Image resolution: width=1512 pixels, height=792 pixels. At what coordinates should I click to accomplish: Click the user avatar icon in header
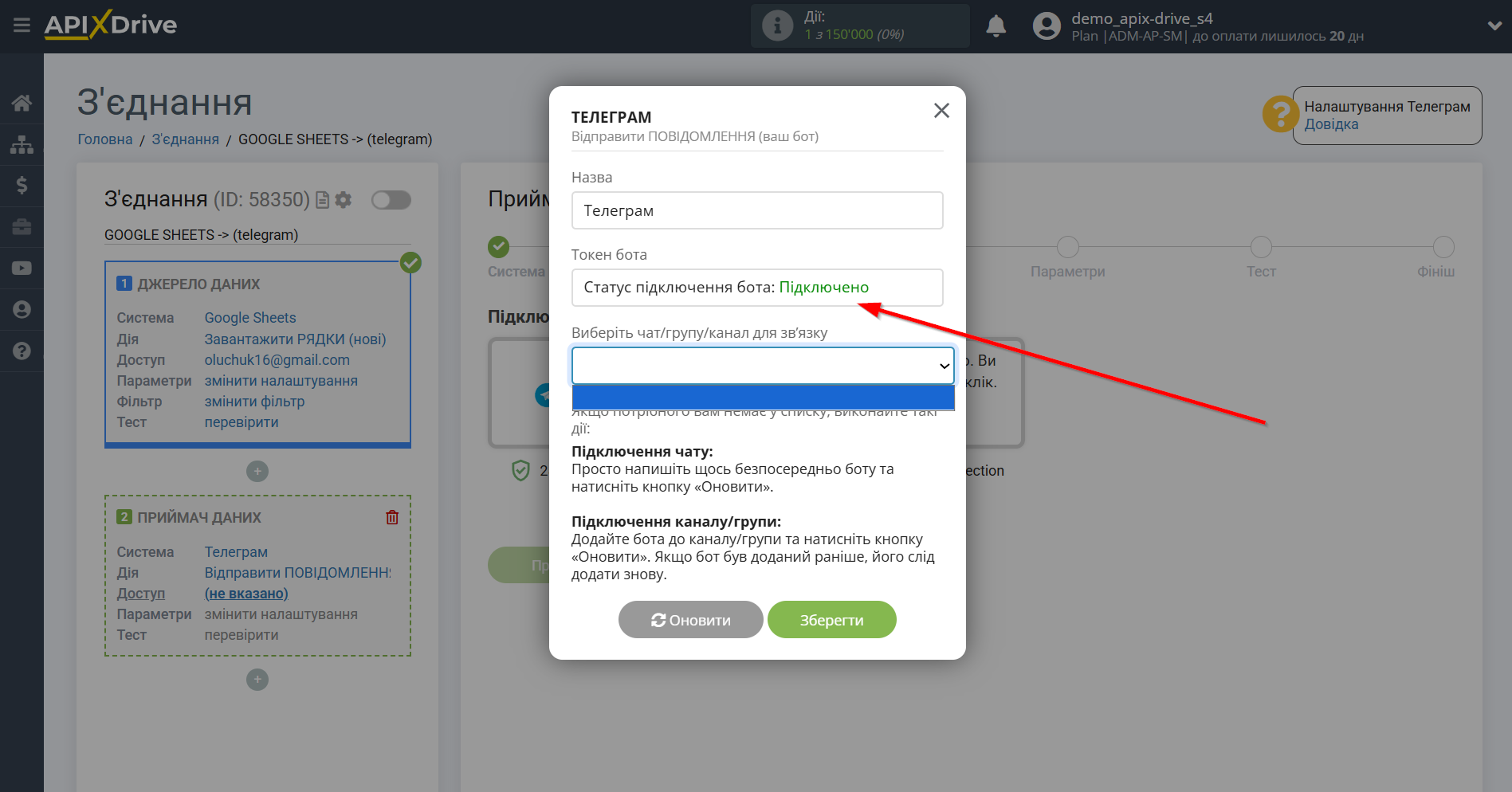(1047, 26)
